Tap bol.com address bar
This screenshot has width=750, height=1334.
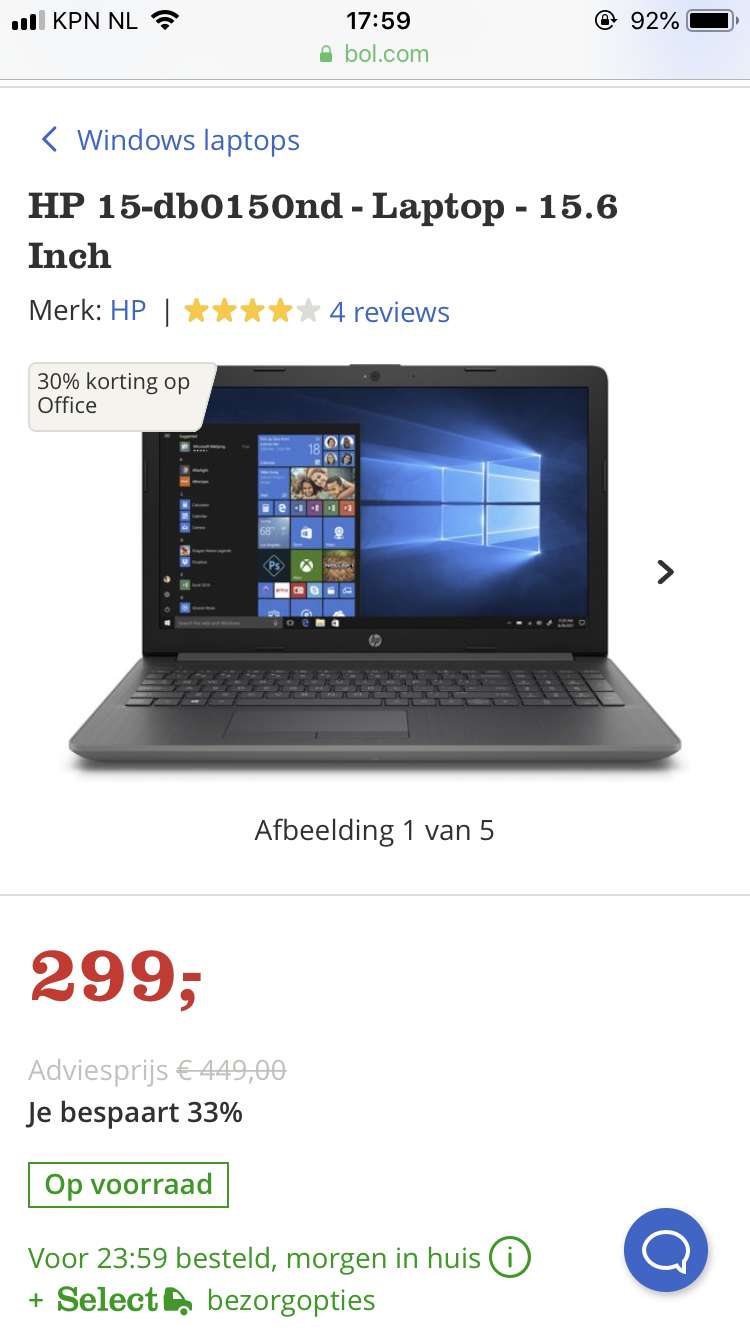(x=375, y=54)
